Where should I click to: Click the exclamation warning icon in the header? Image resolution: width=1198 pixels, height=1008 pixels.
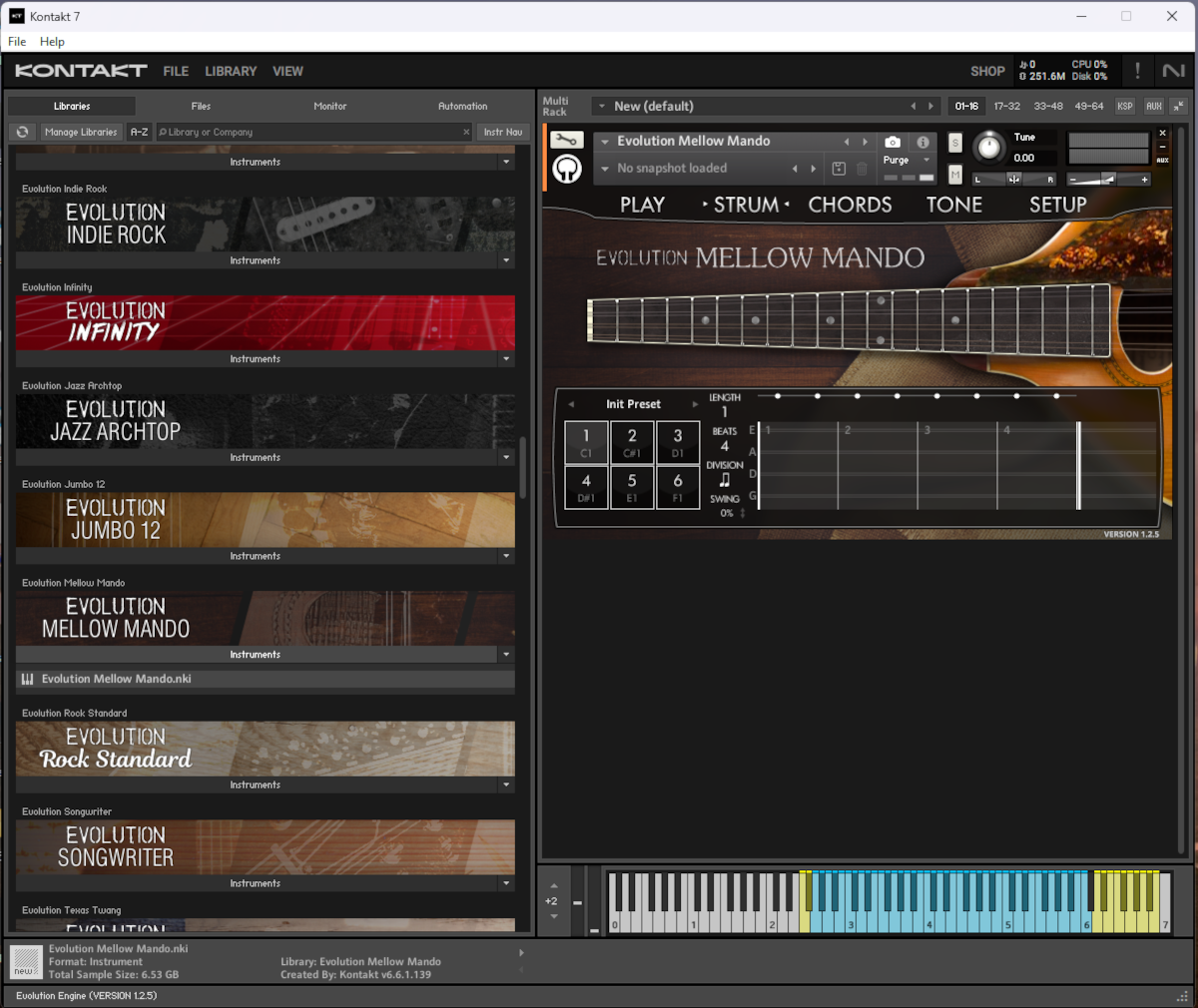point(1137,71)
